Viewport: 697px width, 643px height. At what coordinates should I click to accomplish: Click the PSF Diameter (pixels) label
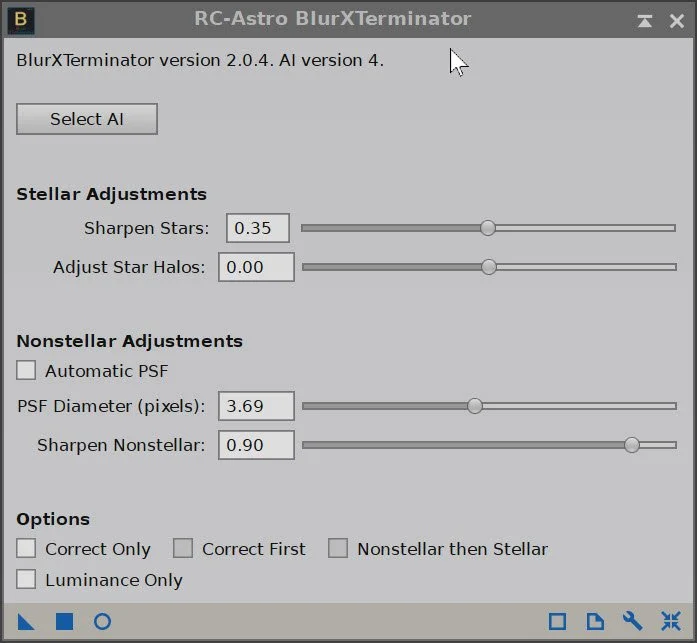click(x=111, y=406)
